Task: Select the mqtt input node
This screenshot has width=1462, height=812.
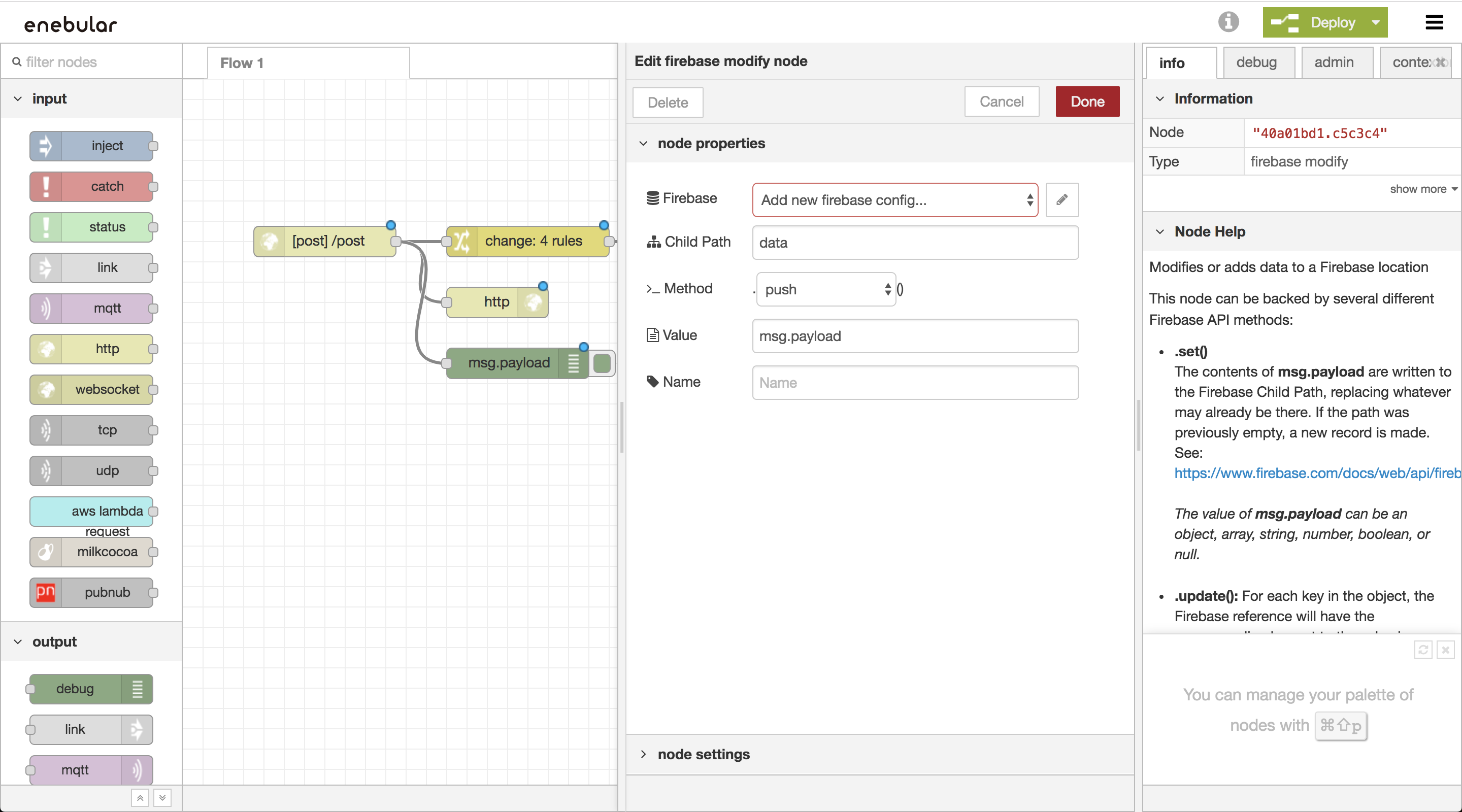Action: pyautogui.click(x=92, y=308)
